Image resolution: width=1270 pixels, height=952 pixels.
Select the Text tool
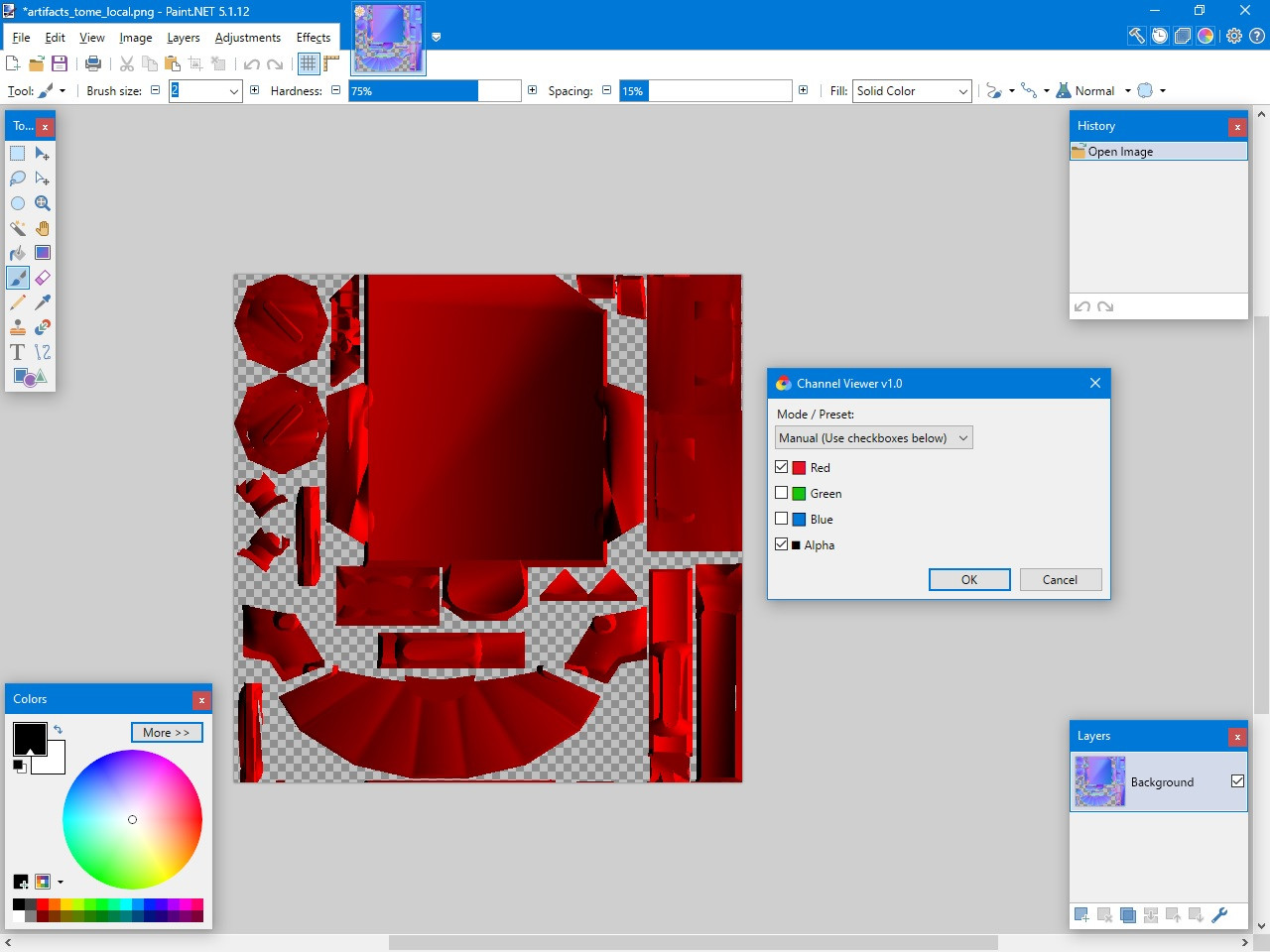click(x=18, y=352)
